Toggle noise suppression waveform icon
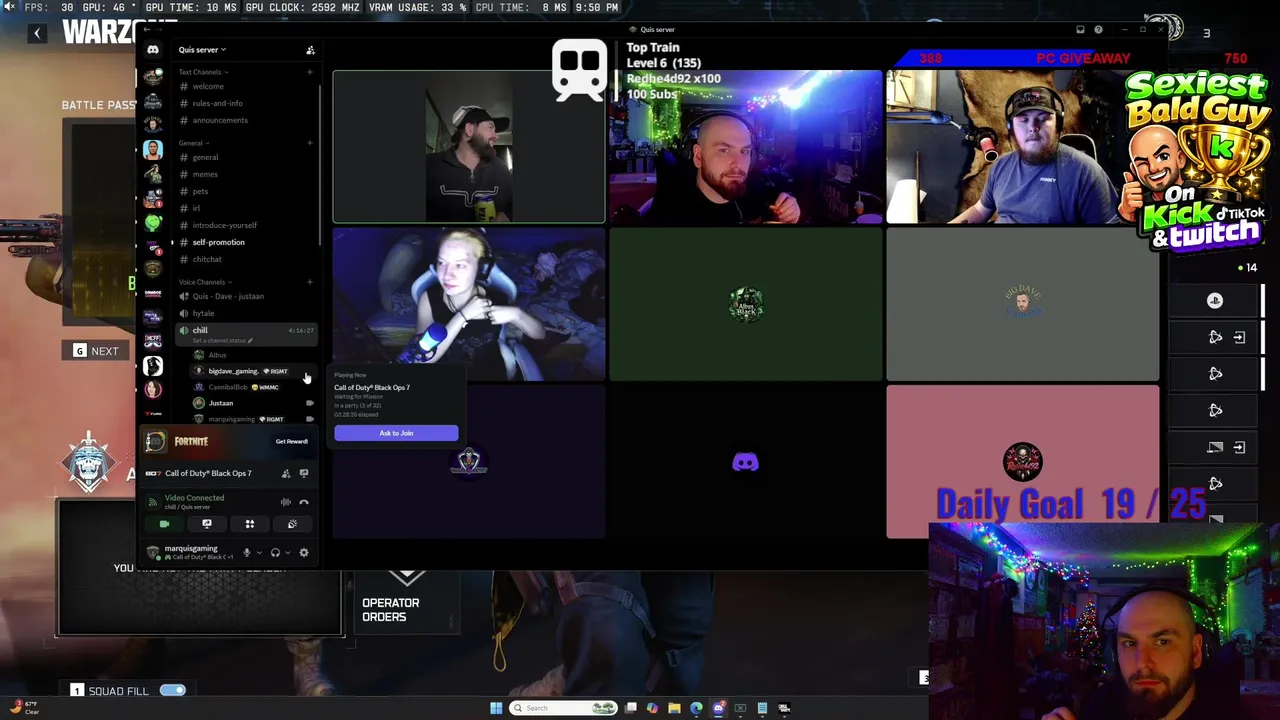 (286, 502)
